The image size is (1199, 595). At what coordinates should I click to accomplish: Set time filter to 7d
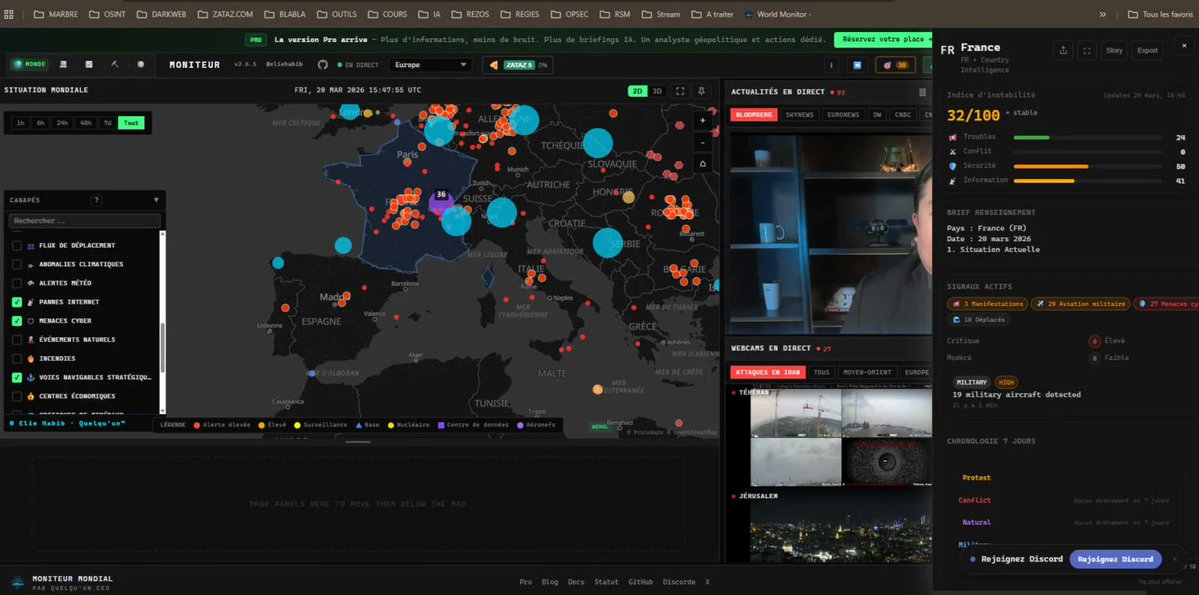pyautogui.click(x=107, y=122)
